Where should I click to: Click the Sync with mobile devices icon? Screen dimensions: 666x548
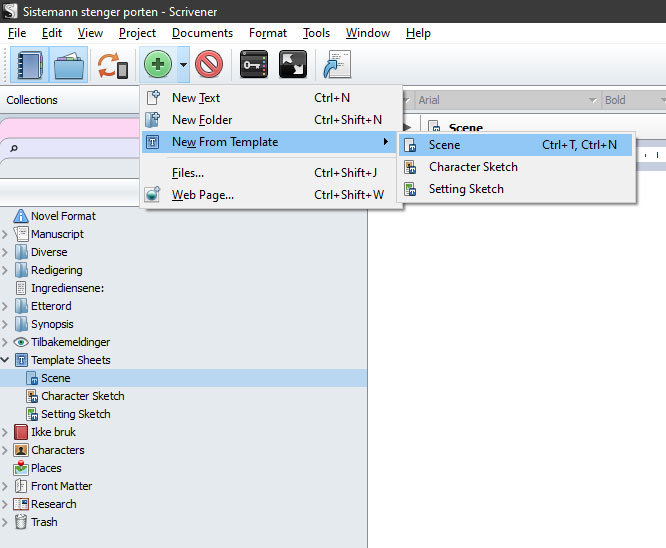click(113, 65)
